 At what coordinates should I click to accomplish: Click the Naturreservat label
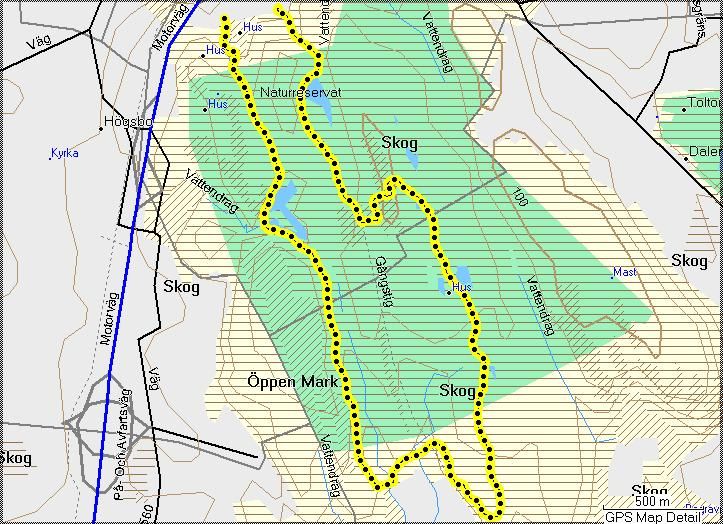click(300, 92)
